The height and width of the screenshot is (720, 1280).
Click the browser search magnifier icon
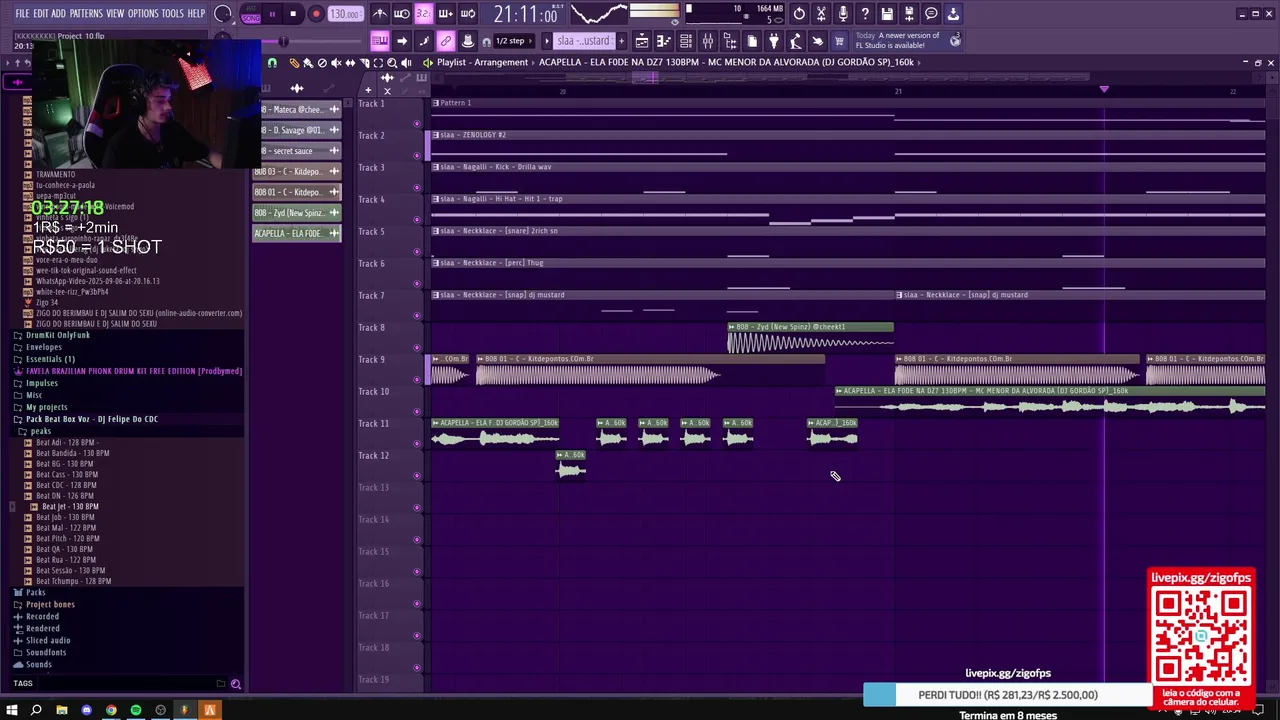point(236,684)
